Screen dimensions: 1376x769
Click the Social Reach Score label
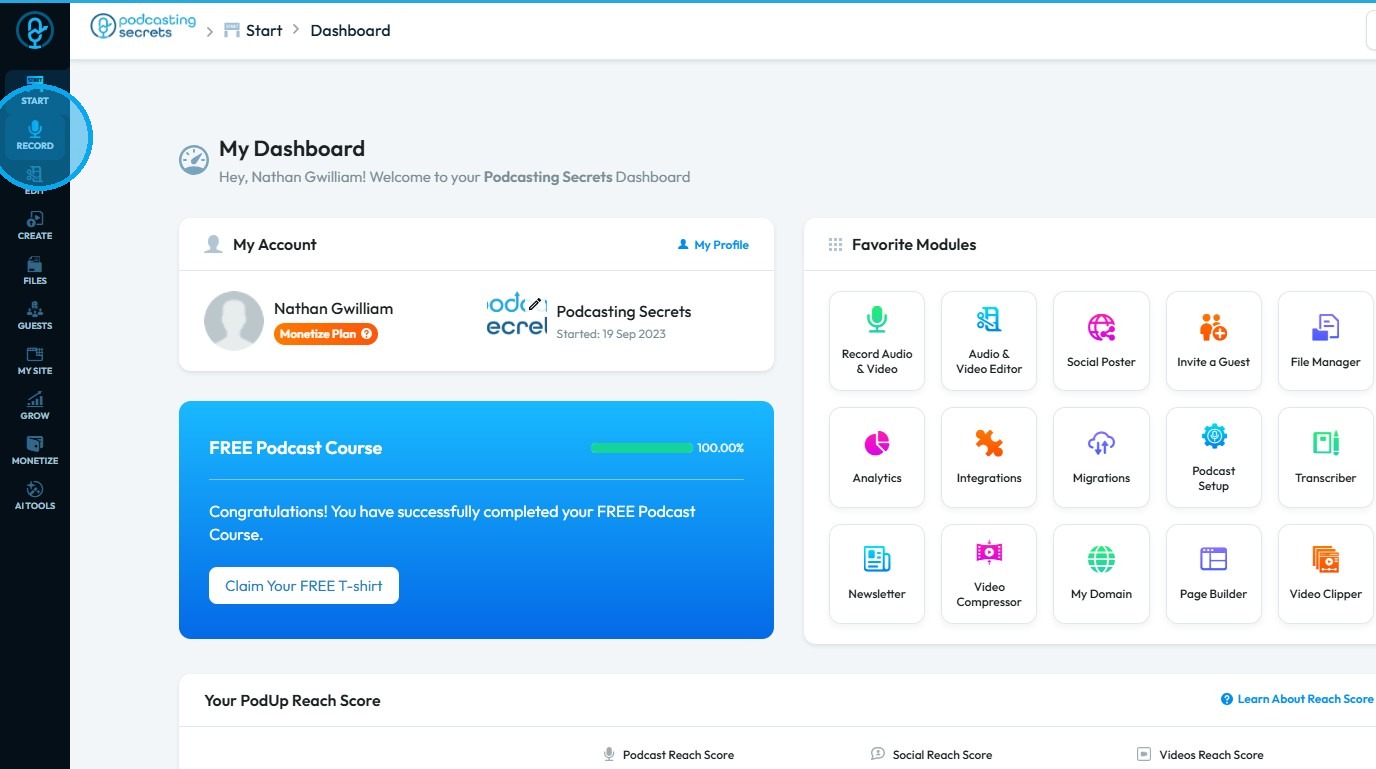[x=942, y=755]
